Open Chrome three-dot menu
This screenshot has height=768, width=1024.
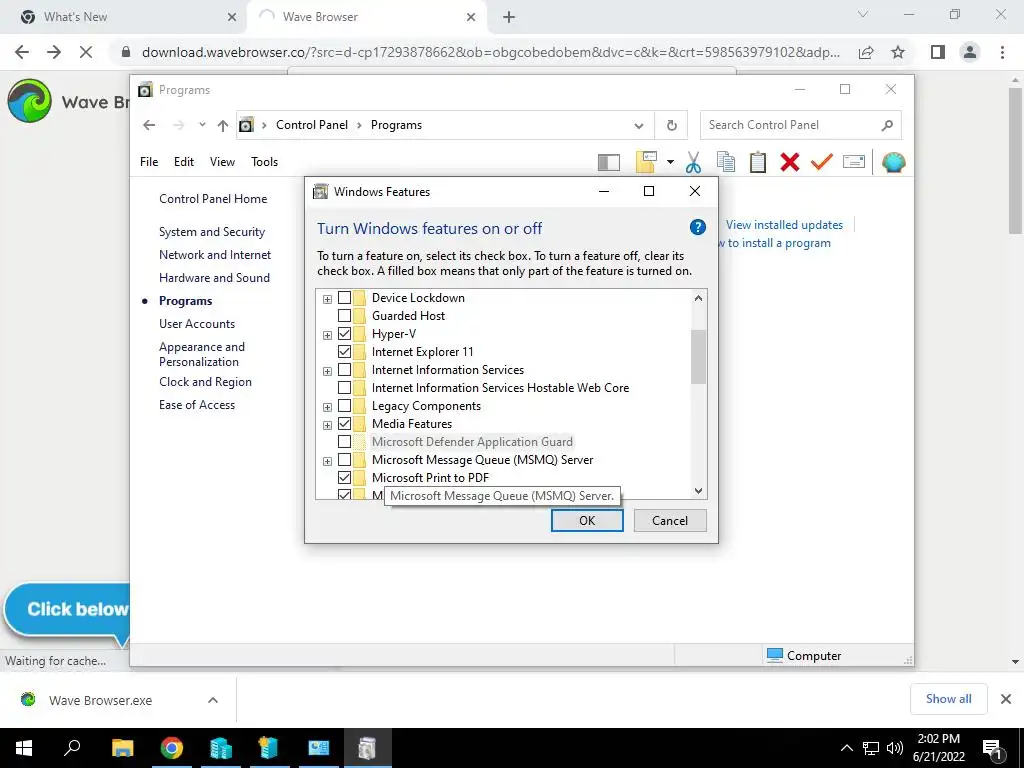1002,52
